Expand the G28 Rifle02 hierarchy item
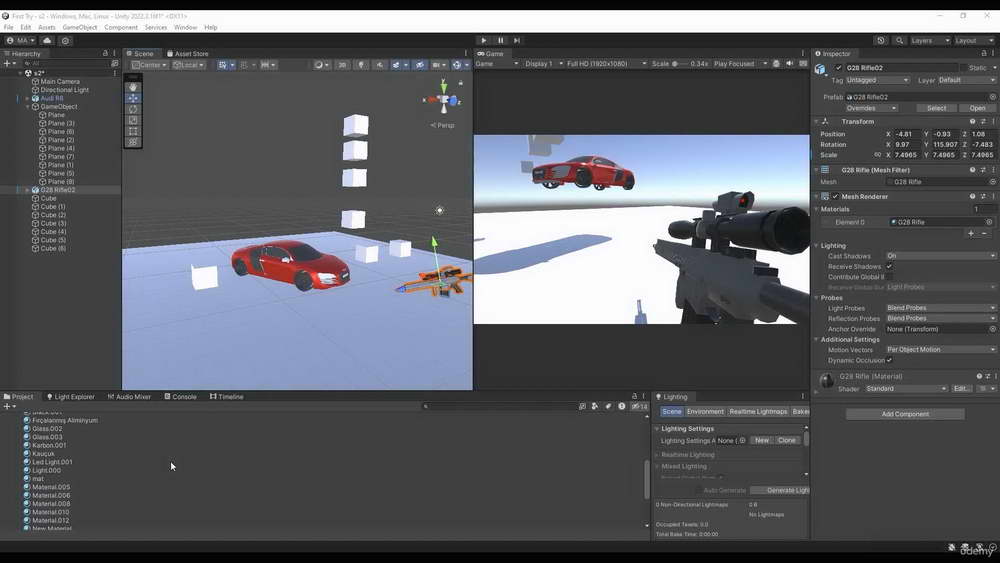 click(x=27, y=190)
